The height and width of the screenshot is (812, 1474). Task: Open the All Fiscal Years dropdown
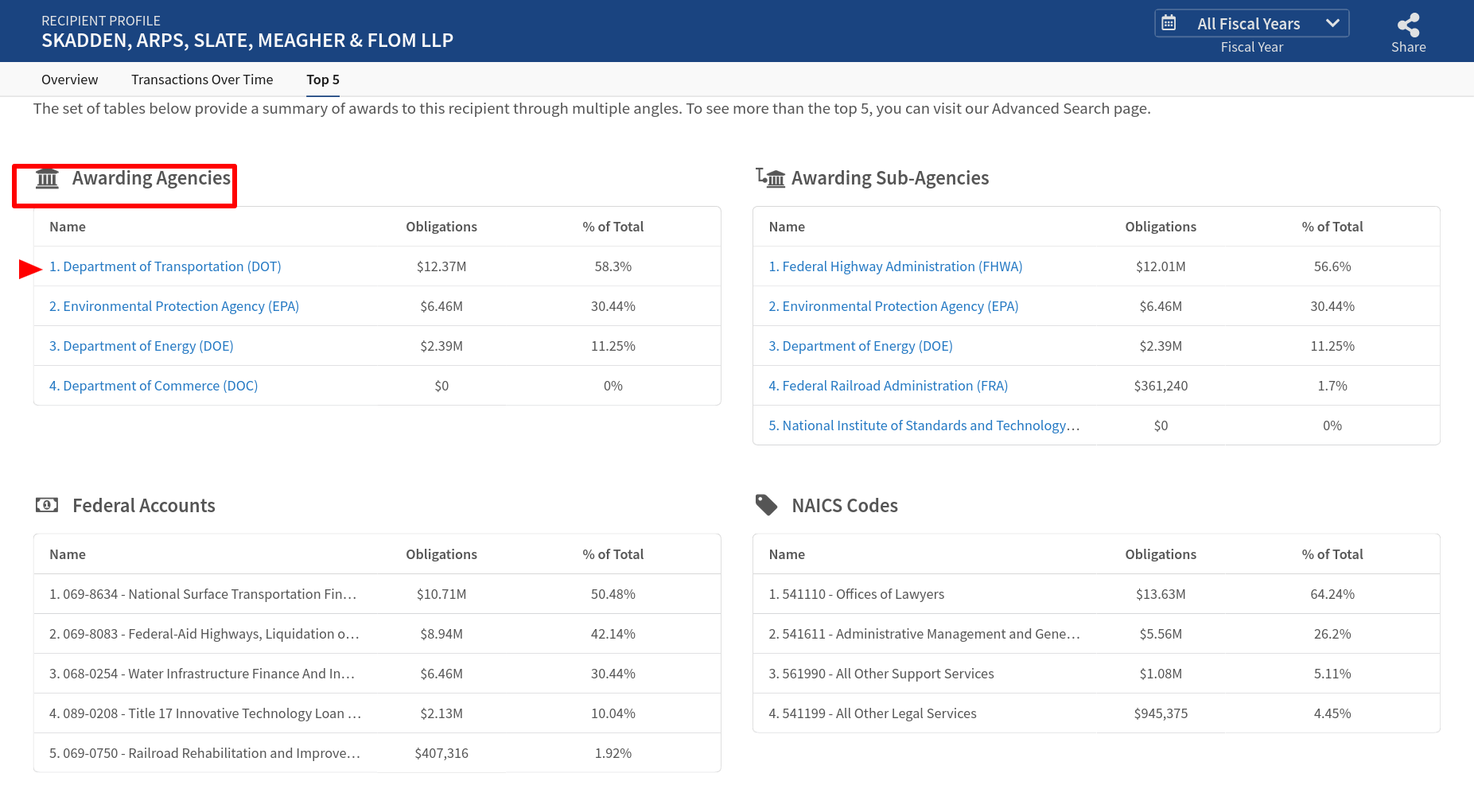tap(1251, 23)
